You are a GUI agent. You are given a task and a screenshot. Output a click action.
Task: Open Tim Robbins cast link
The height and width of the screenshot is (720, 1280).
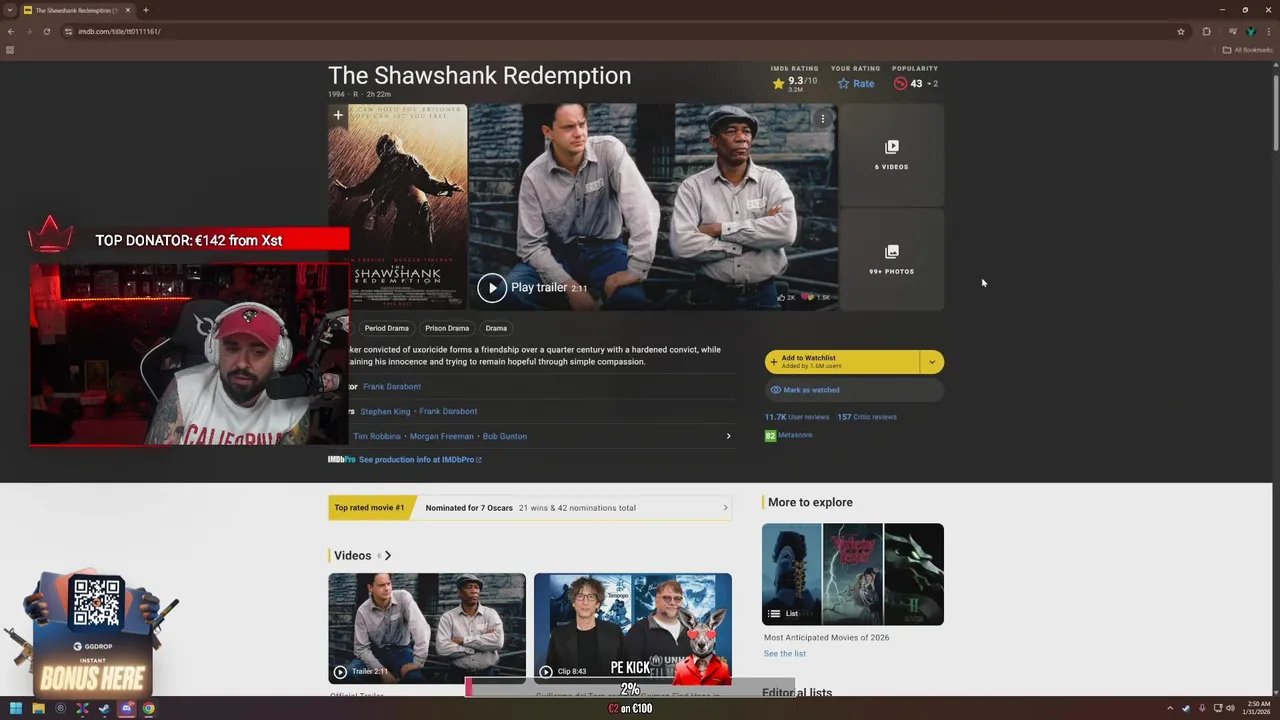pos(377,437)
